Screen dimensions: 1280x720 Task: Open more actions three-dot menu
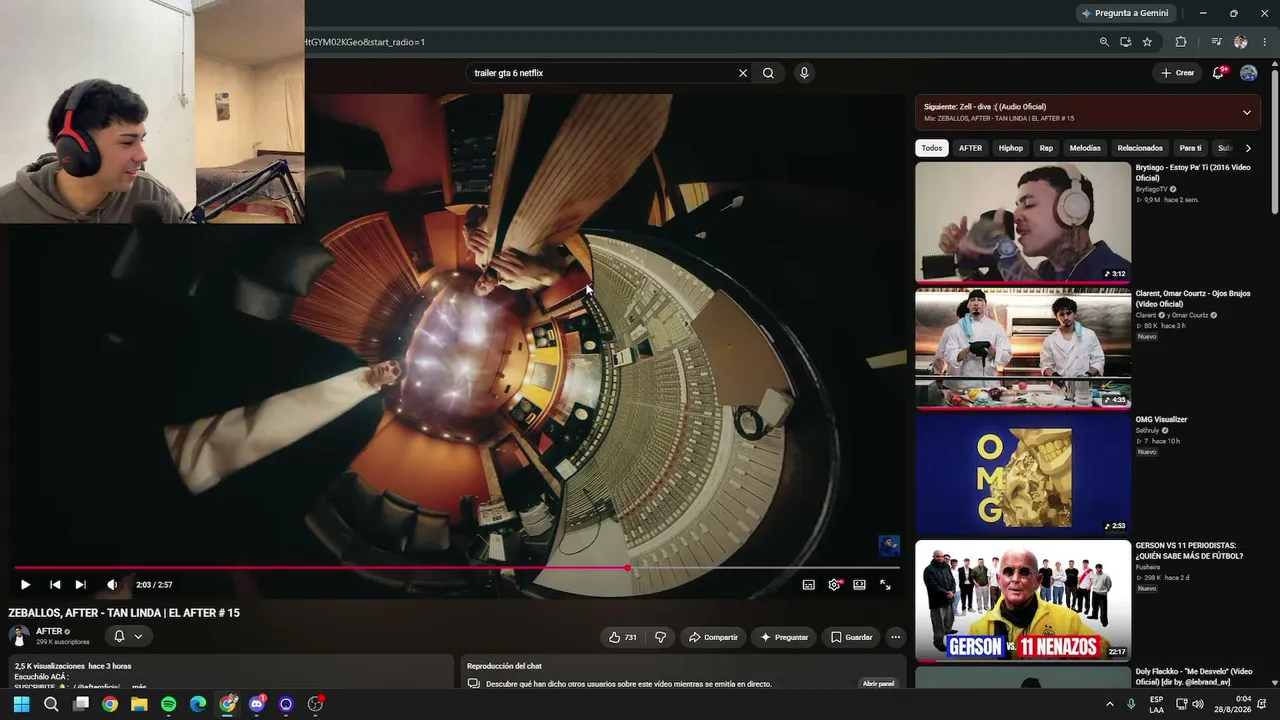point(896,637)
